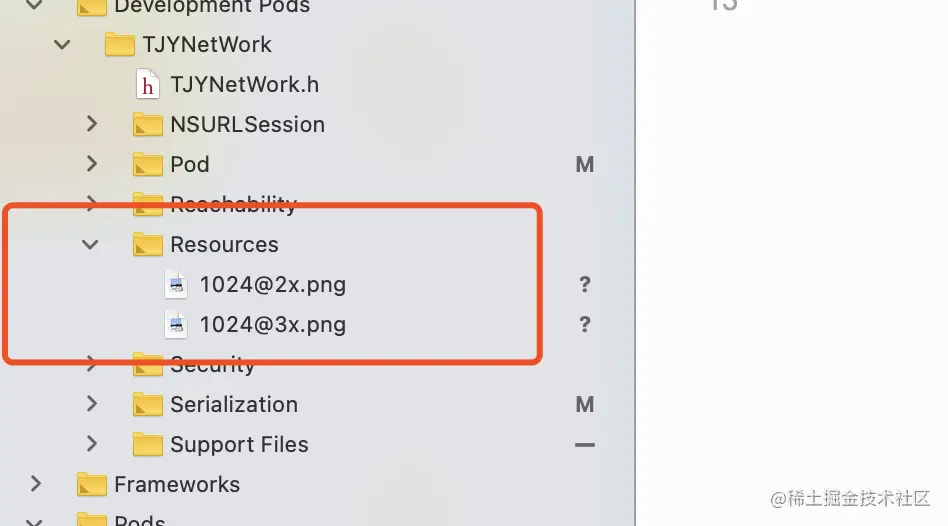This screenshot has height=526, width=948.
Task: Collapse the TJYNetWork group
Action: (63, 45)
